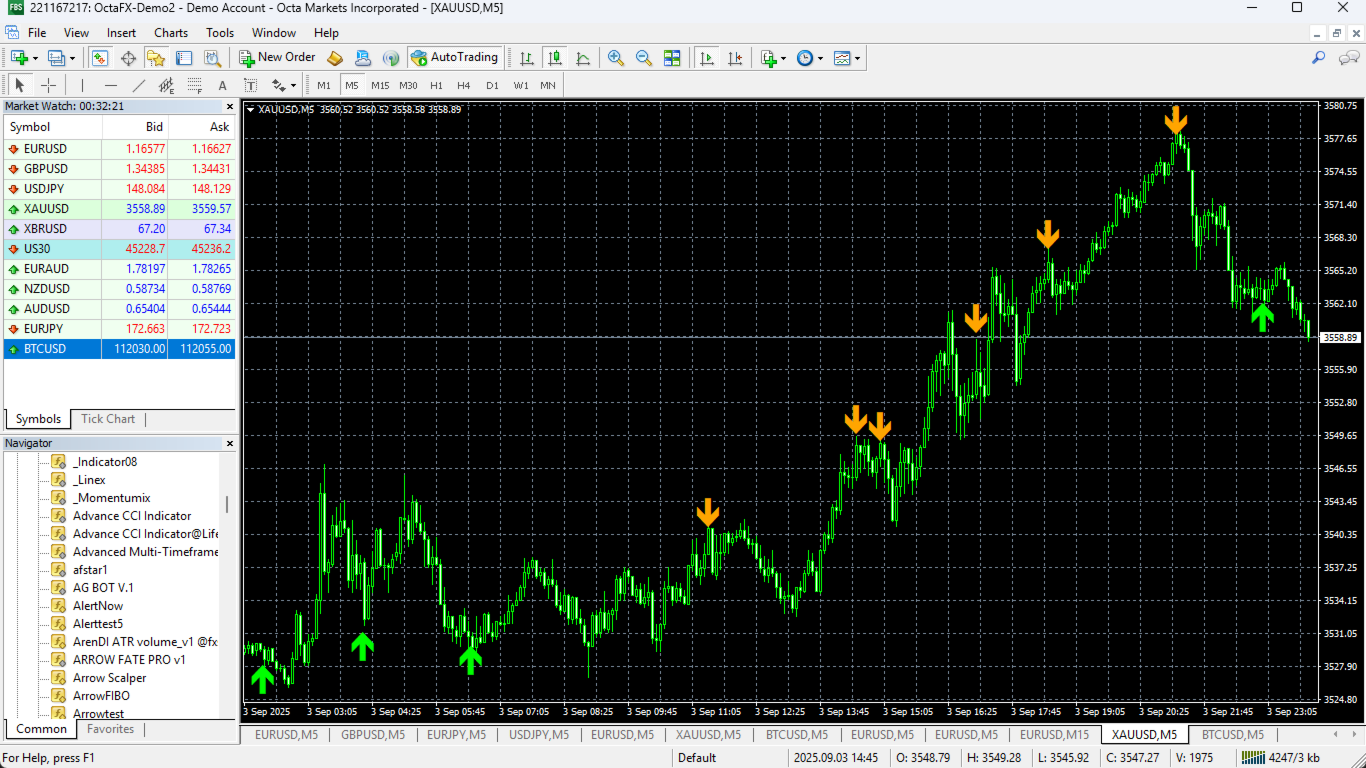Screen dimensions: 1366x768
Task: Activate the standard cursor arrow
Action: click(20, 85)
